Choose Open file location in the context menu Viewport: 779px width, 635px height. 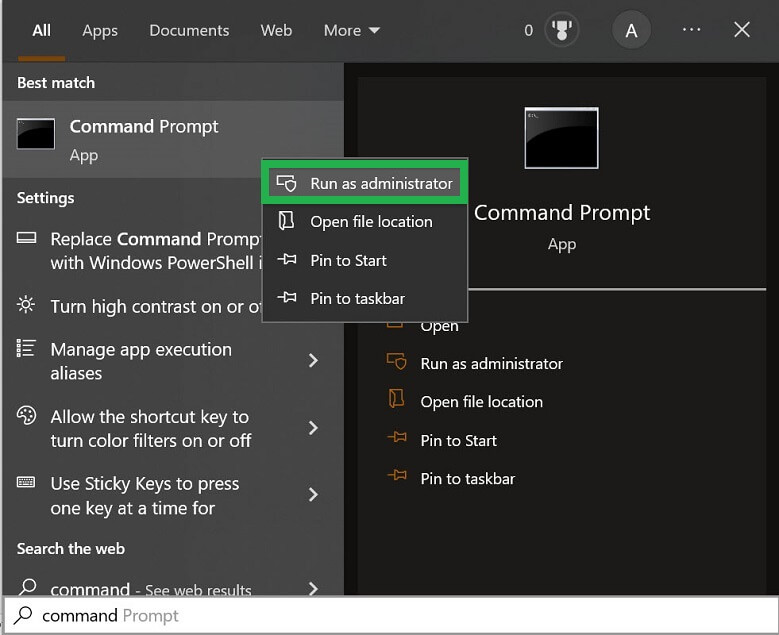[x=365, y=222]
